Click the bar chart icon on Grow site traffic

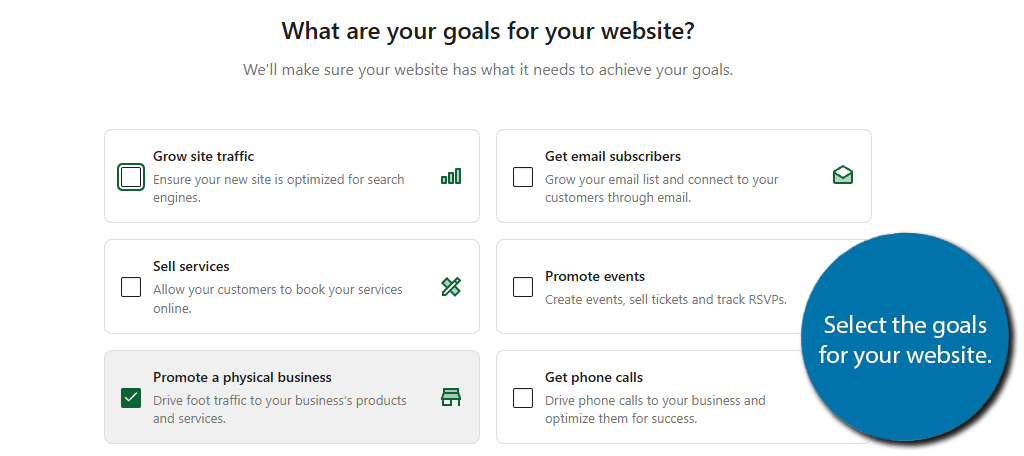click(451, 177)
